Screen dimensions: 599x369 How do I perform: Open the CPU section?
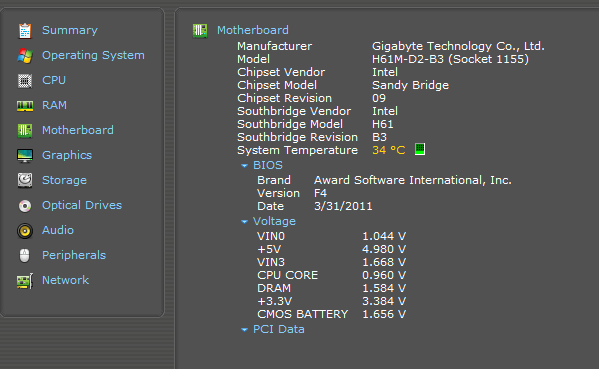click(x=54, y=80)
